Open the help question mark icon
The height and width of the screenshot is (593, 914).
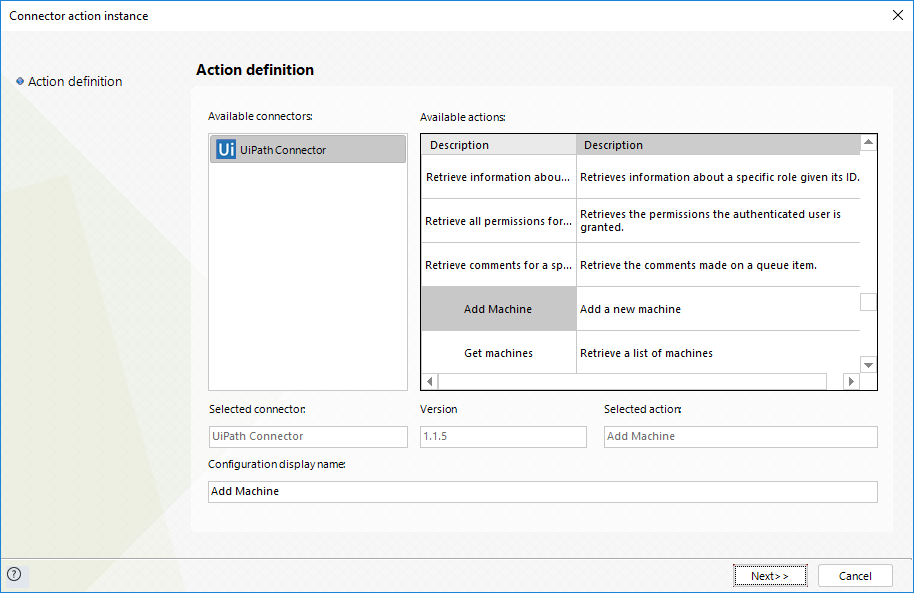(14, 574)
